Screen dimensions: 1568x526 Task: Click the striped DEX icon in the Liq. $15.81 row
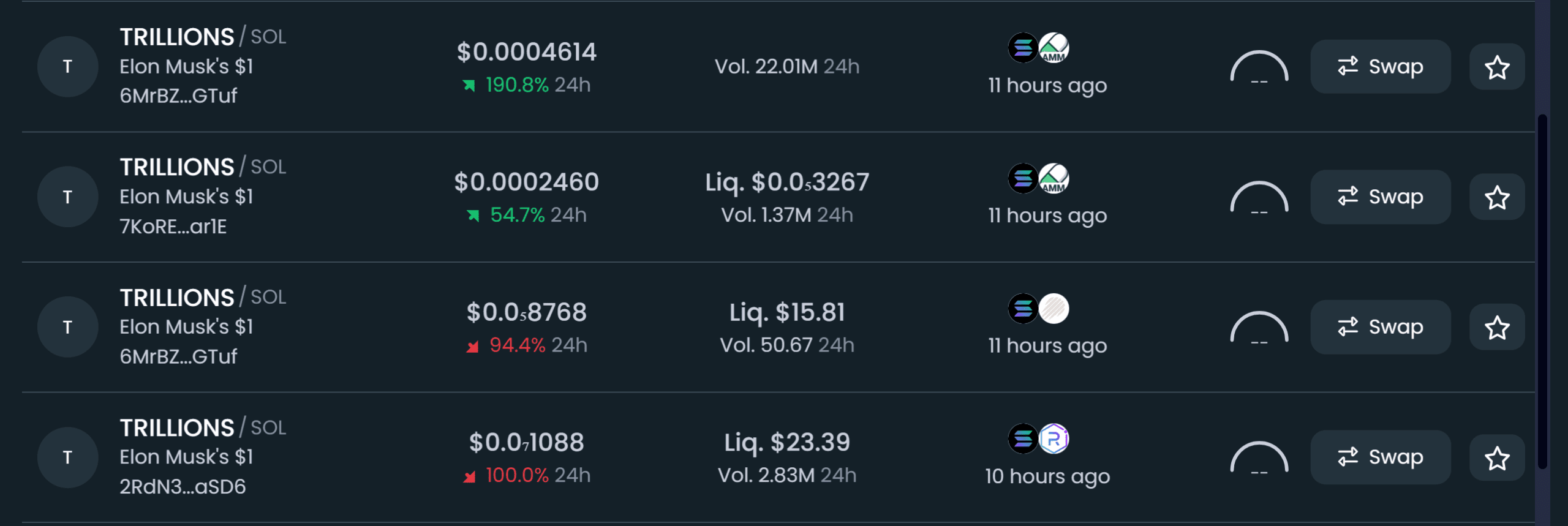[x=1054, y=309]
